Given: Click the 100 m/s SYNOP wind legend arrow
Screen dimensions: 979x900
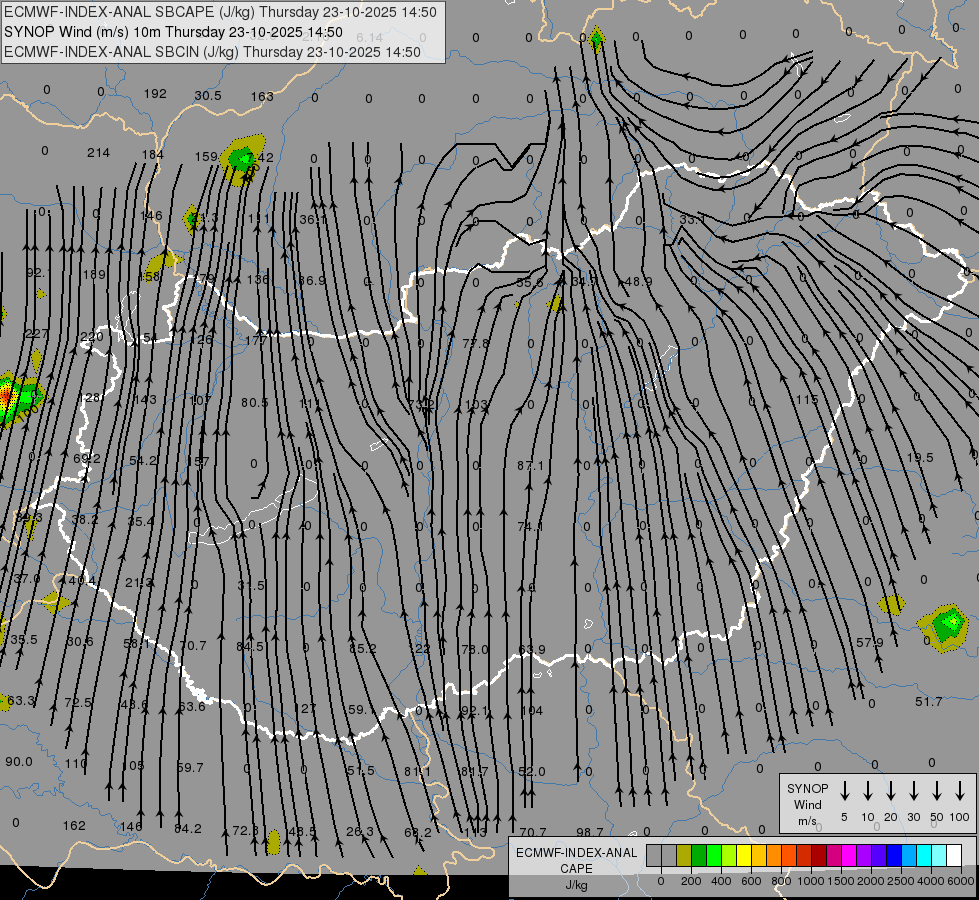Looking at the screenshot, I should click(960, 791).
